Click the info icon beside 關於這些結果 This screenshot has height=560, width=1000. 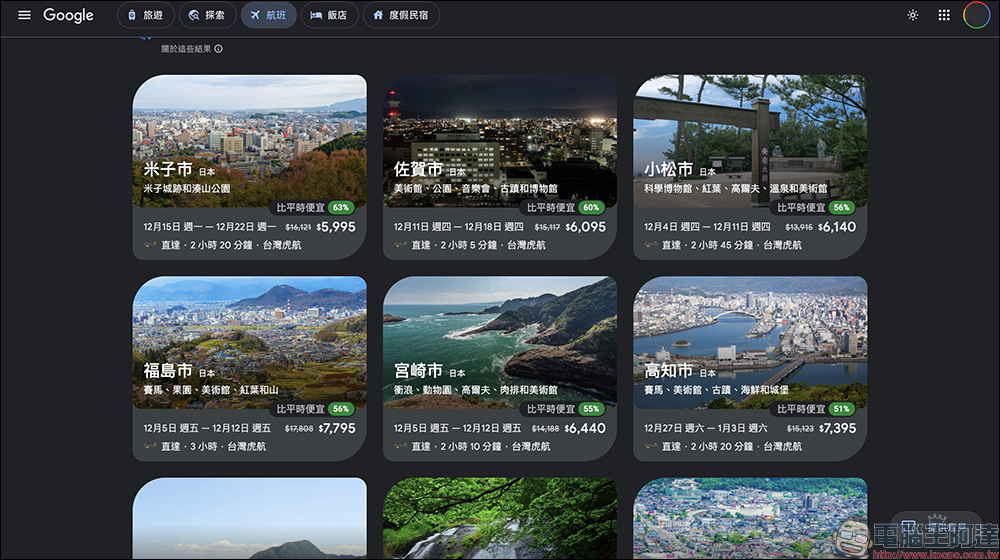pyautogui.click(x=219, y=48)
